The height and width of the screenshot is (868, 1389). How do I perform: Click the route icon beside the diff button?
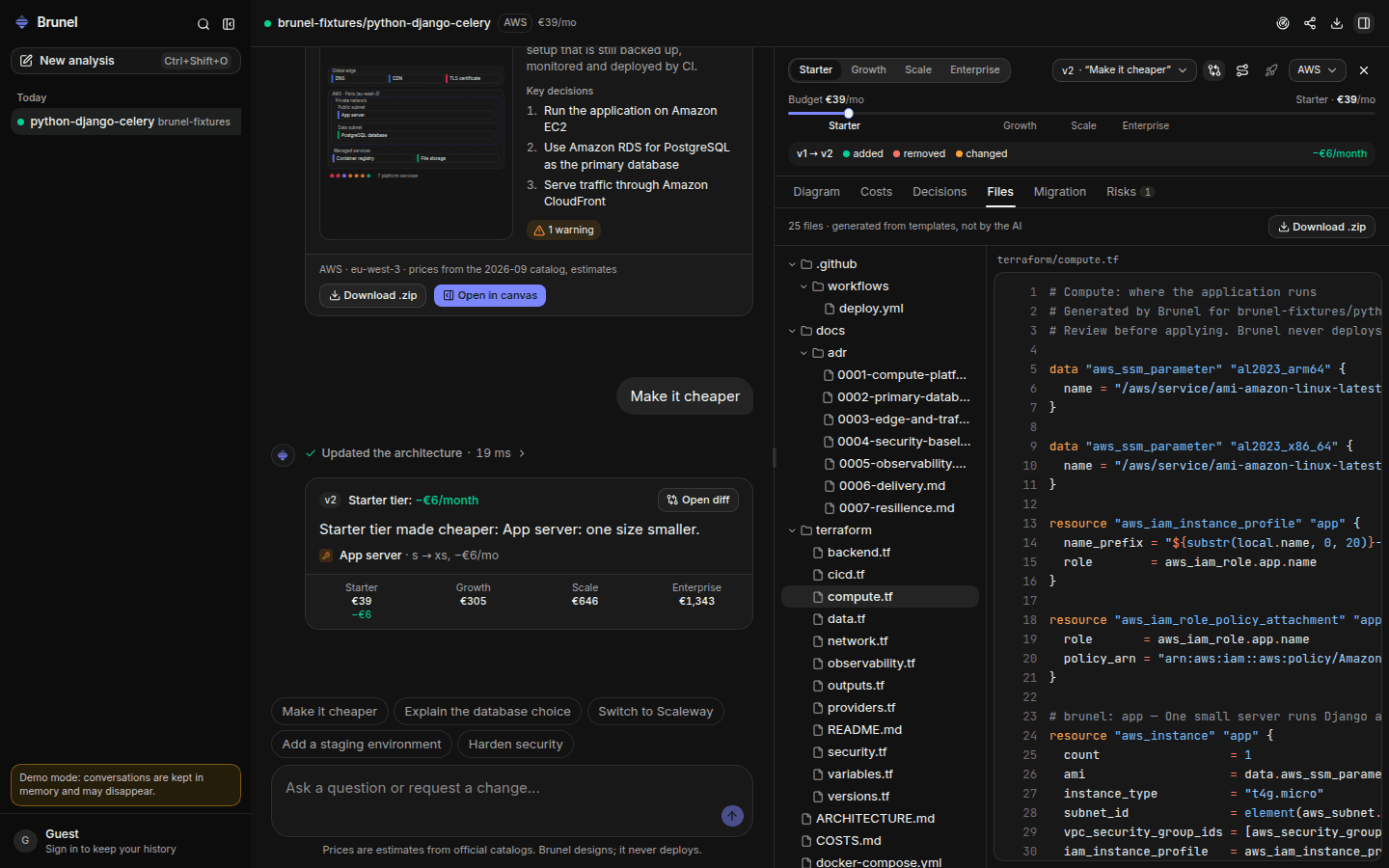click(x=1242, y=70)
